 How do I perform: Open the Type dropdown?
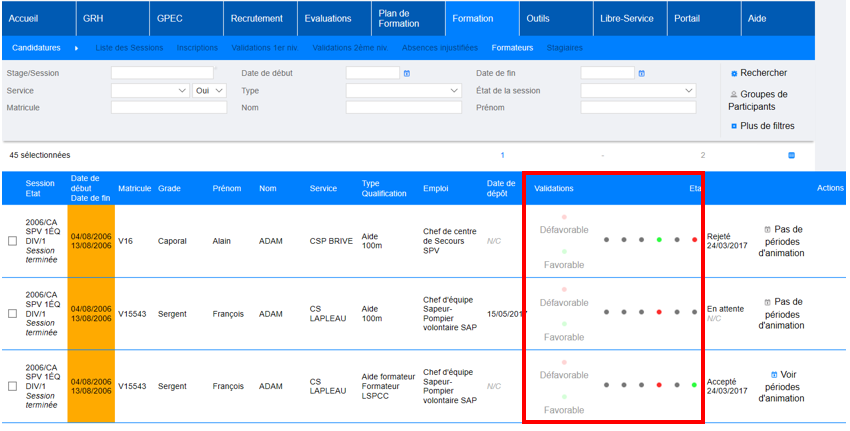pos(404,90)
